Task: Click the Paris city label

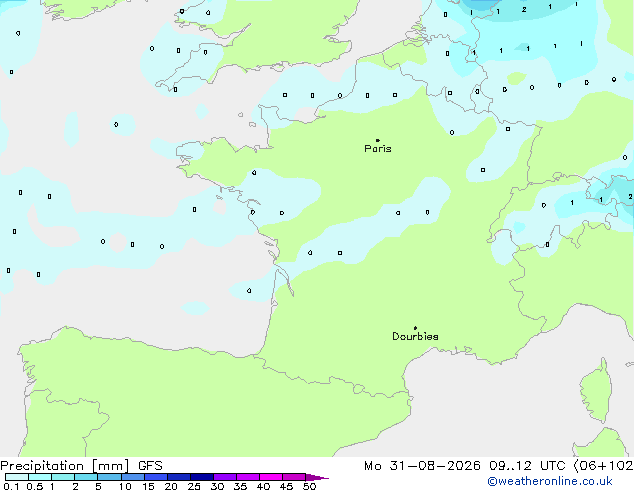Action: [378, 149]
